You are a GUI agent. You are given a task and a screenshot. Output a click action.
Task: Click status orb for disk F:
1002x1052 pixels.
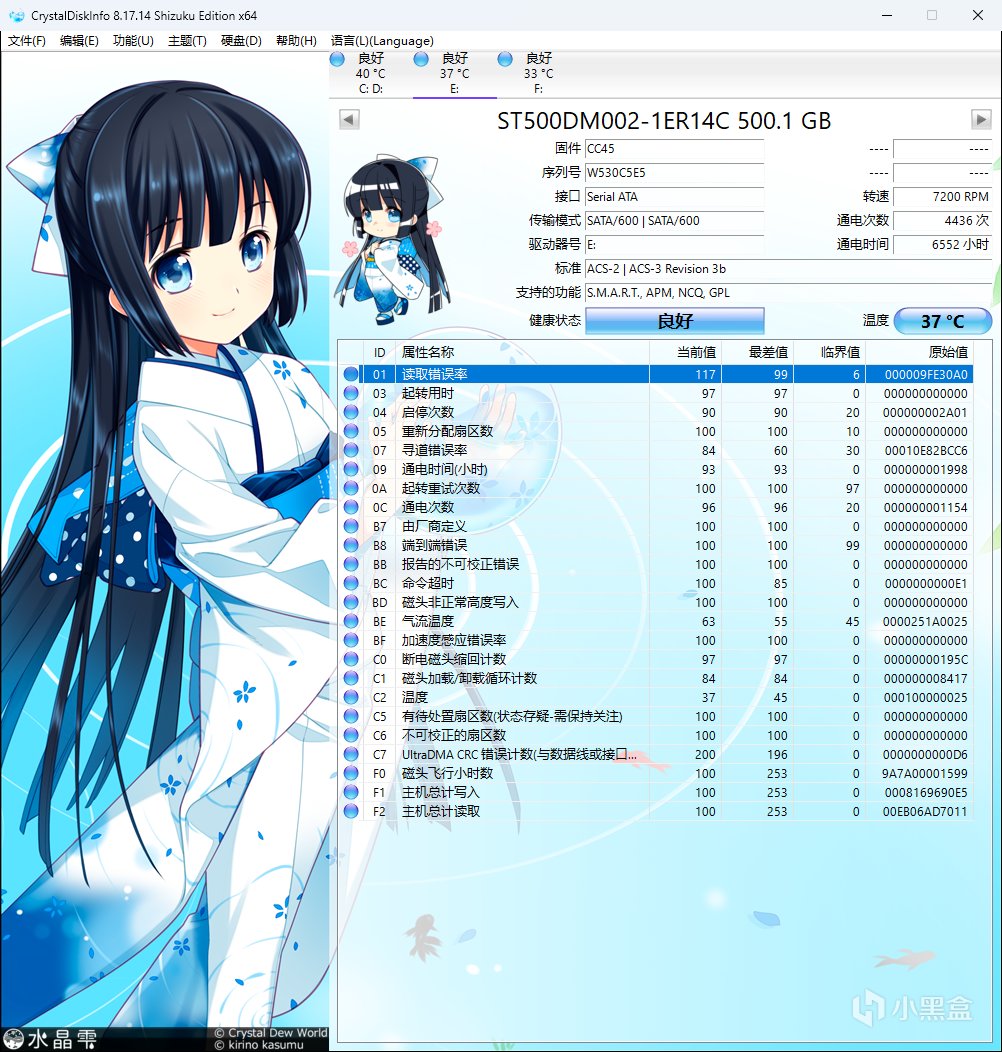pyautogui.click(x=505, y=59)
